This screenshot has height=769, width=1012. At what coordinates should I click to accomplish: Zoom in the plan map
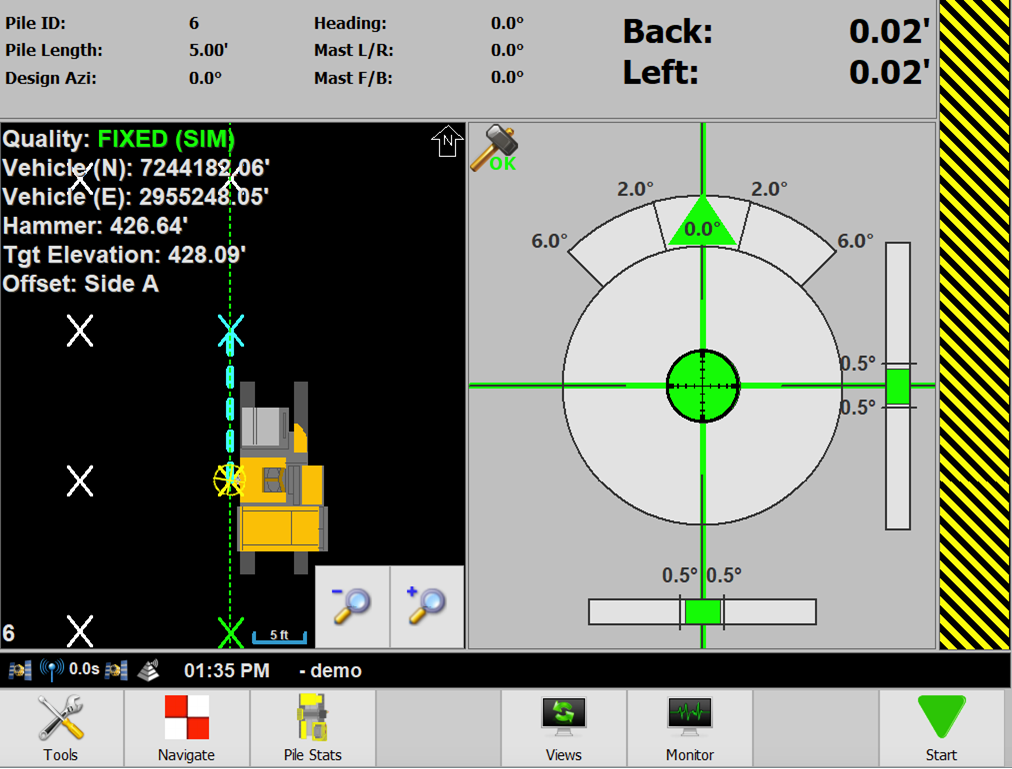(426, 606)
